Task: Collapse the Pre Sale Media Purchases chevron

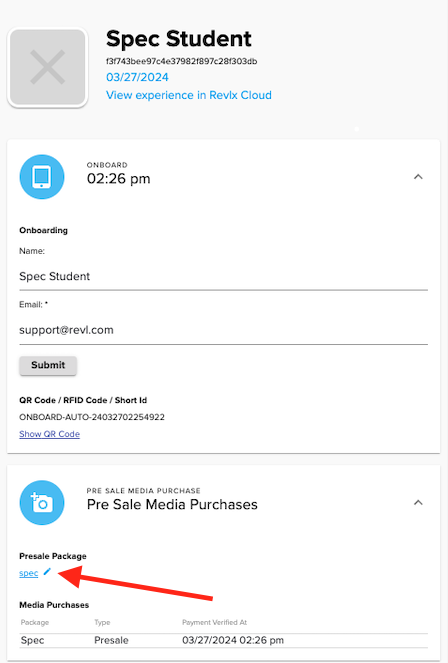Action: [418, 503]
